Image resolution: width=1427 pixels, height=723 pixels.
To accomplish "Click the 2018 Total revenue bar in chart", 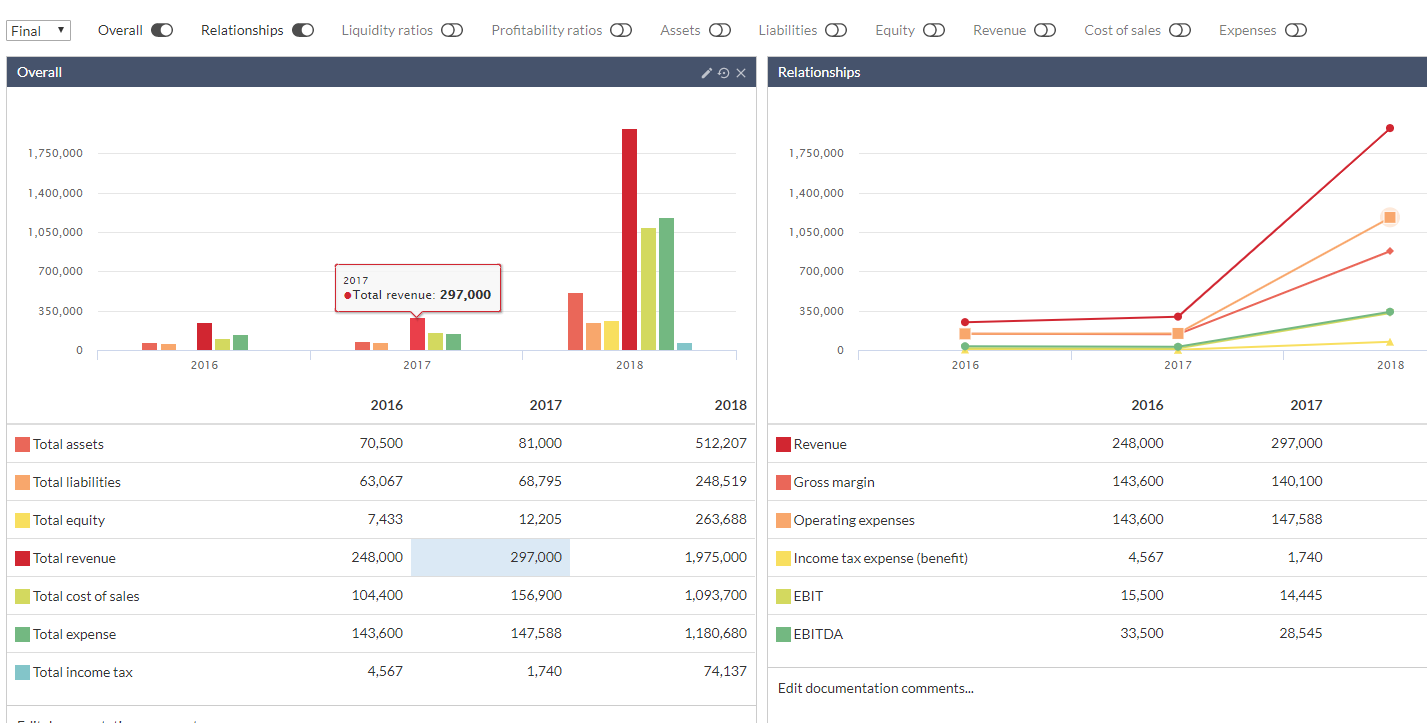I will (629, 239).
